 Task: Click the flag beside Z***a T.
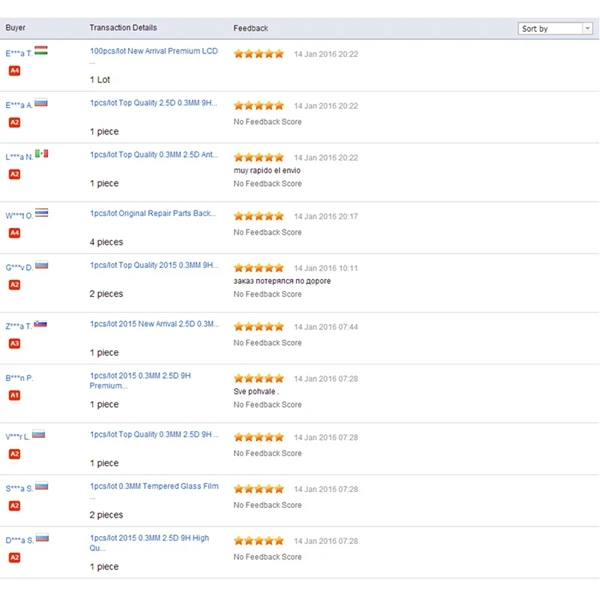[40, 324]
